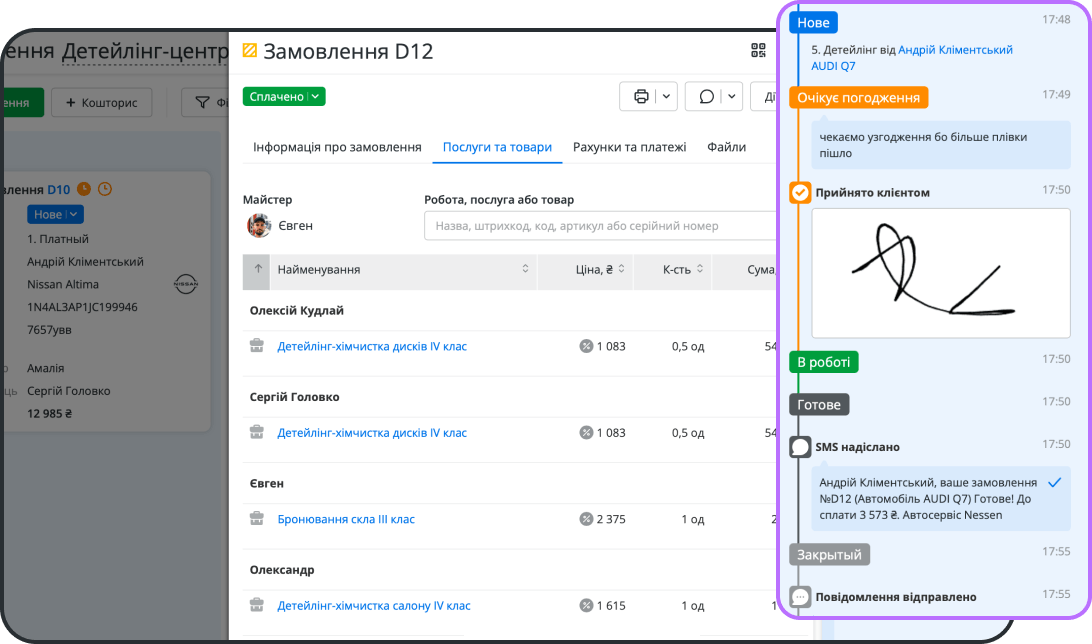Click discount icon in Олексій Кудлай's 1 083 row
The image size is (1092, 644).
[x=586, y=346]
